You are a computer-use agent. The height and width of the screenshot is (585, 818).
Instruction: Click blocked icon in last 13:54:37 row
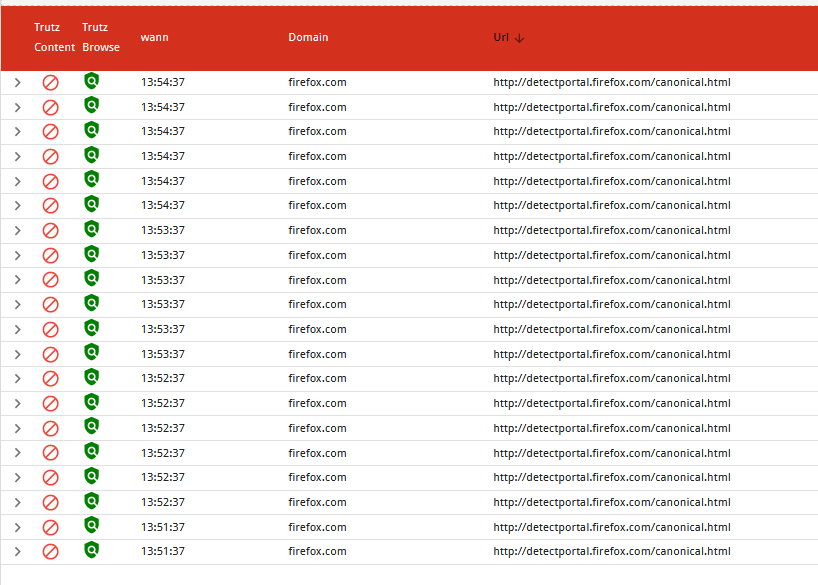coord(50,206)
